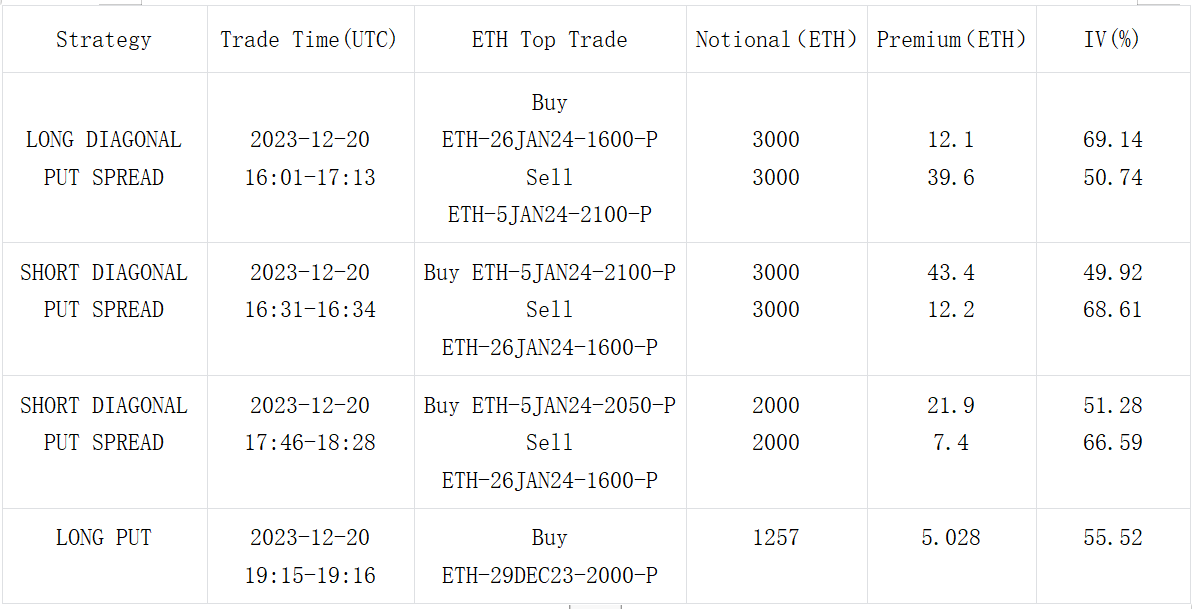
Task: Select the Buy ETH-5JAN24-2050-P trade text
Action: (549, 405)
